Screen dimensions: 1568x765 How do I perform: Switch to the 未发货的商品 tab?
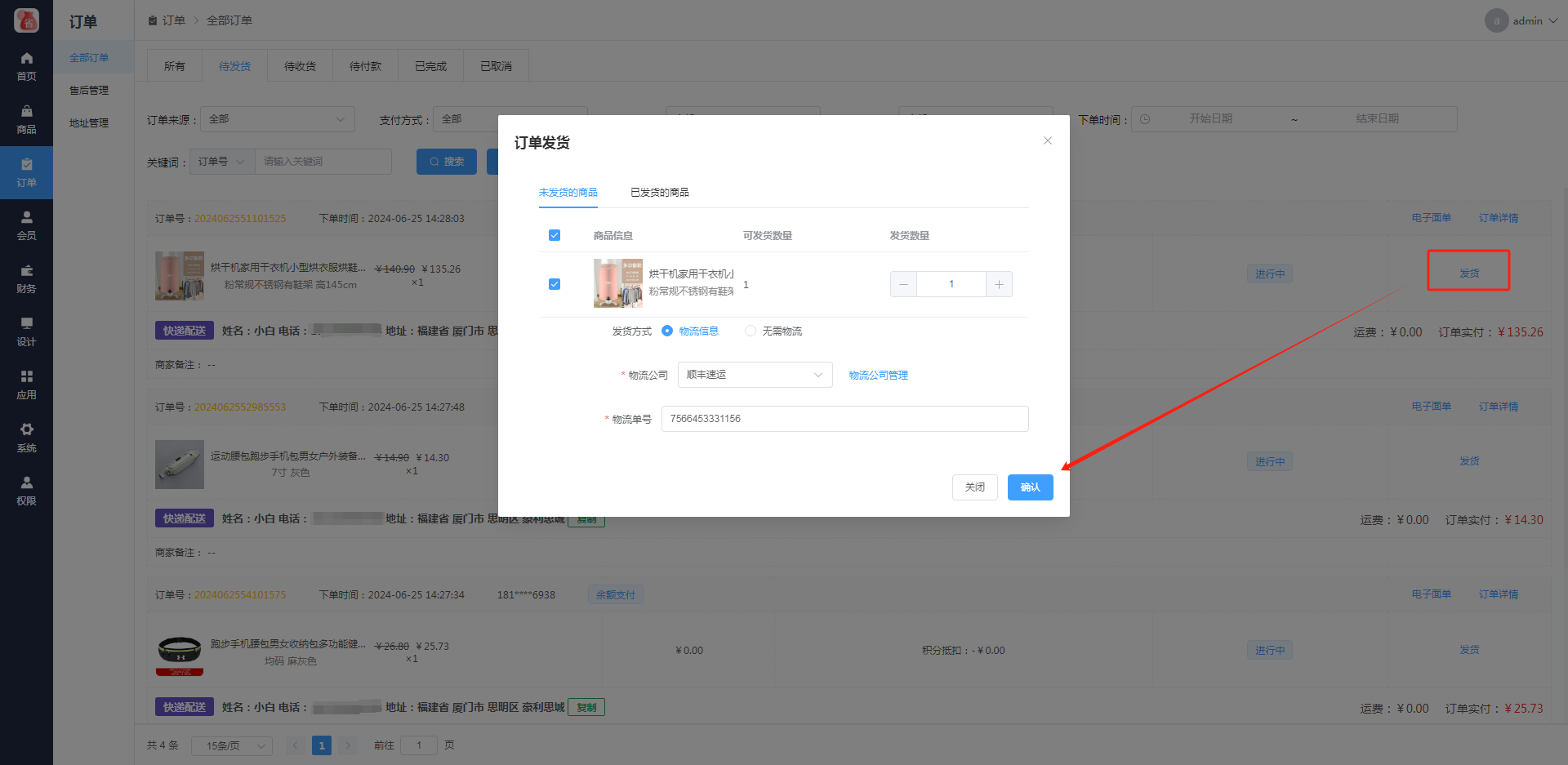[x=568, y=193]
